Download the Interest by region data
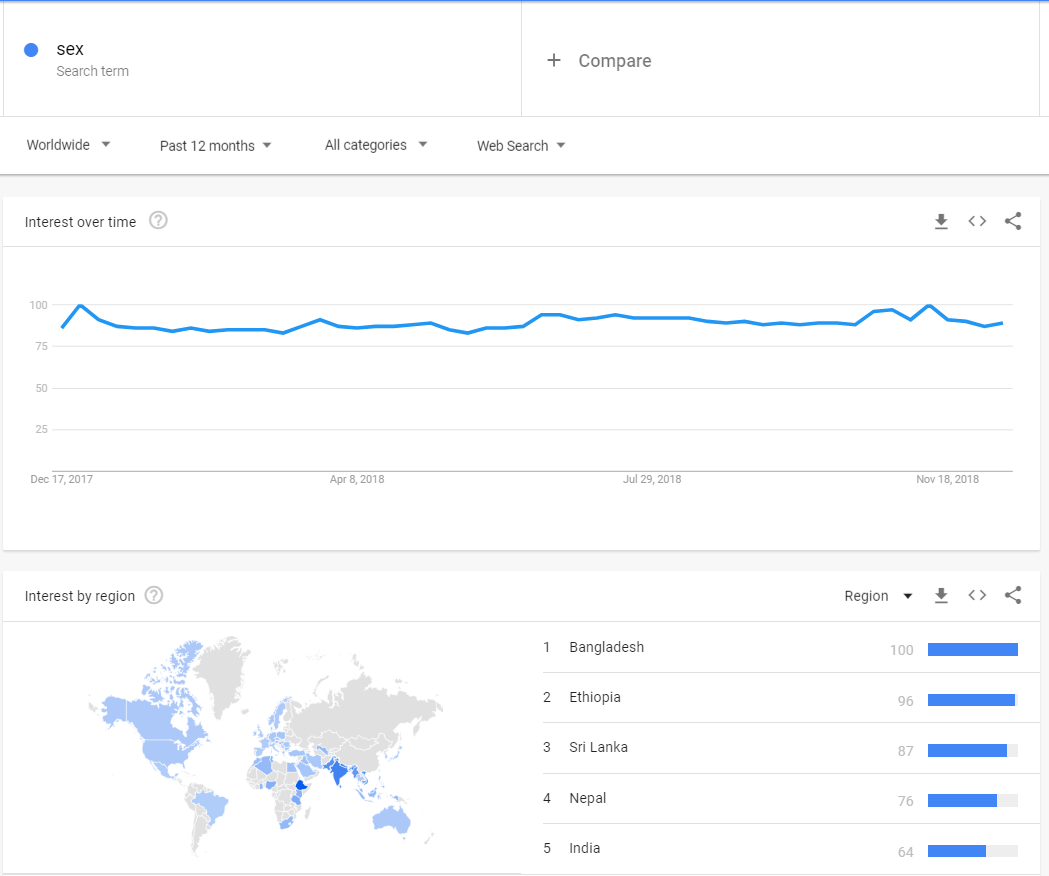The width and height of the screenshot is (1049, 876). (x=941, y=596)
